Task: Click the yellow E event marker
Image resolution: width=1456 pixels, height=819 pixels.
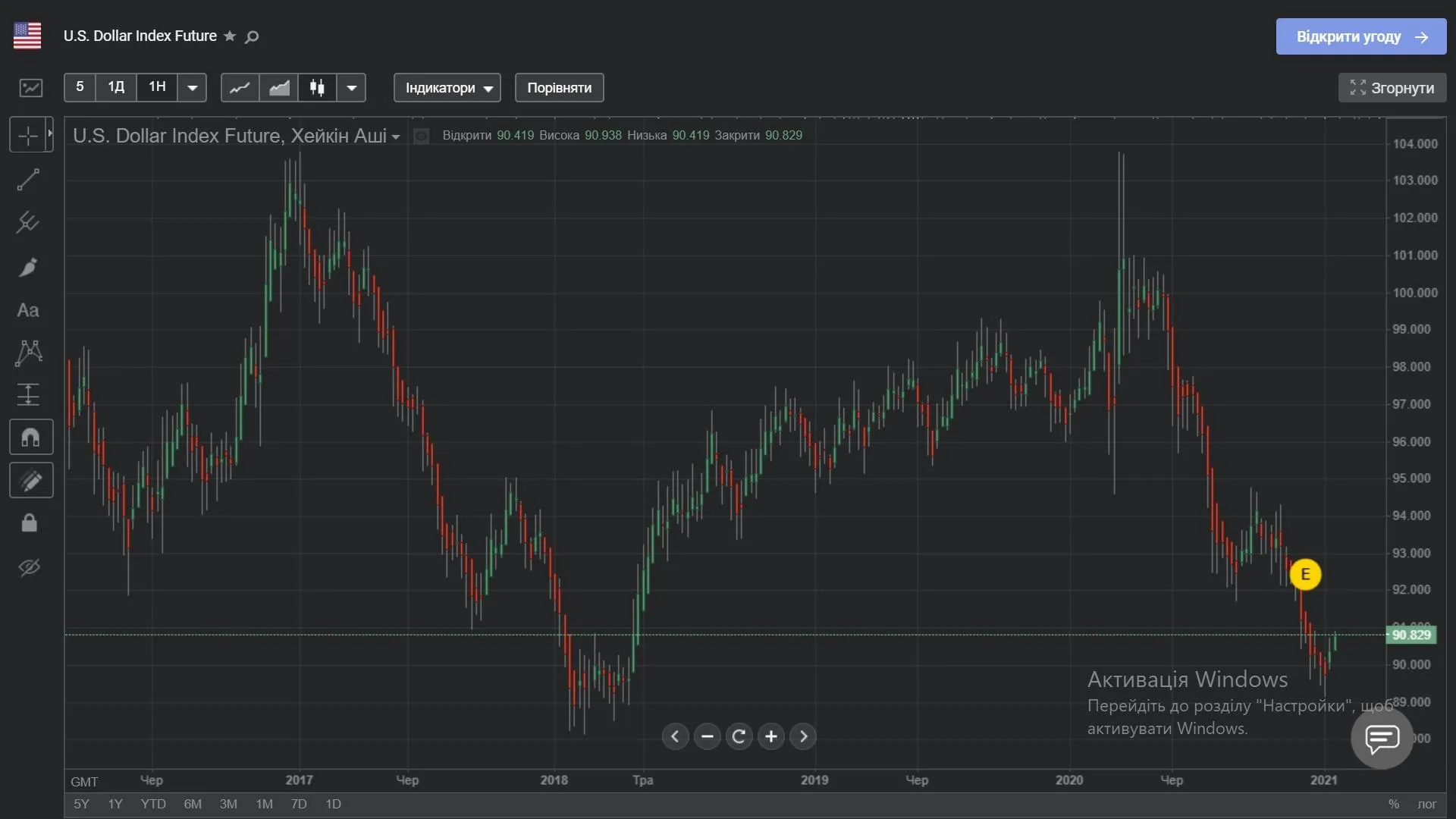Action: [1305, 574]
